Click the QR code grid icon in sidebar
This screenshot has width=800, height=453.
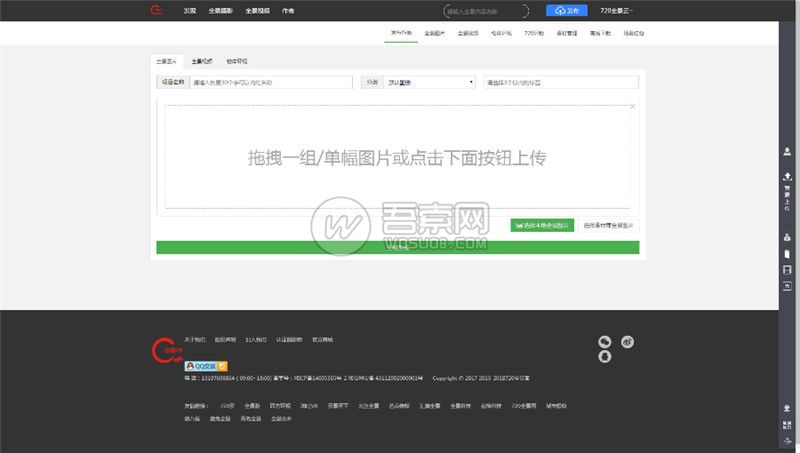pyautogui.click(x=787, y=425)
